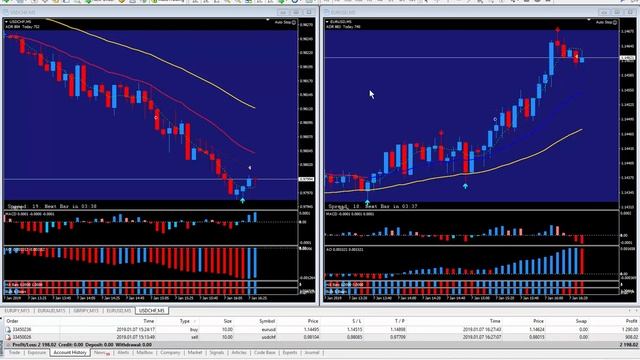Sort history by the Profit column header
The width and height of the screenshot is (640, 360).
(631, 321)
